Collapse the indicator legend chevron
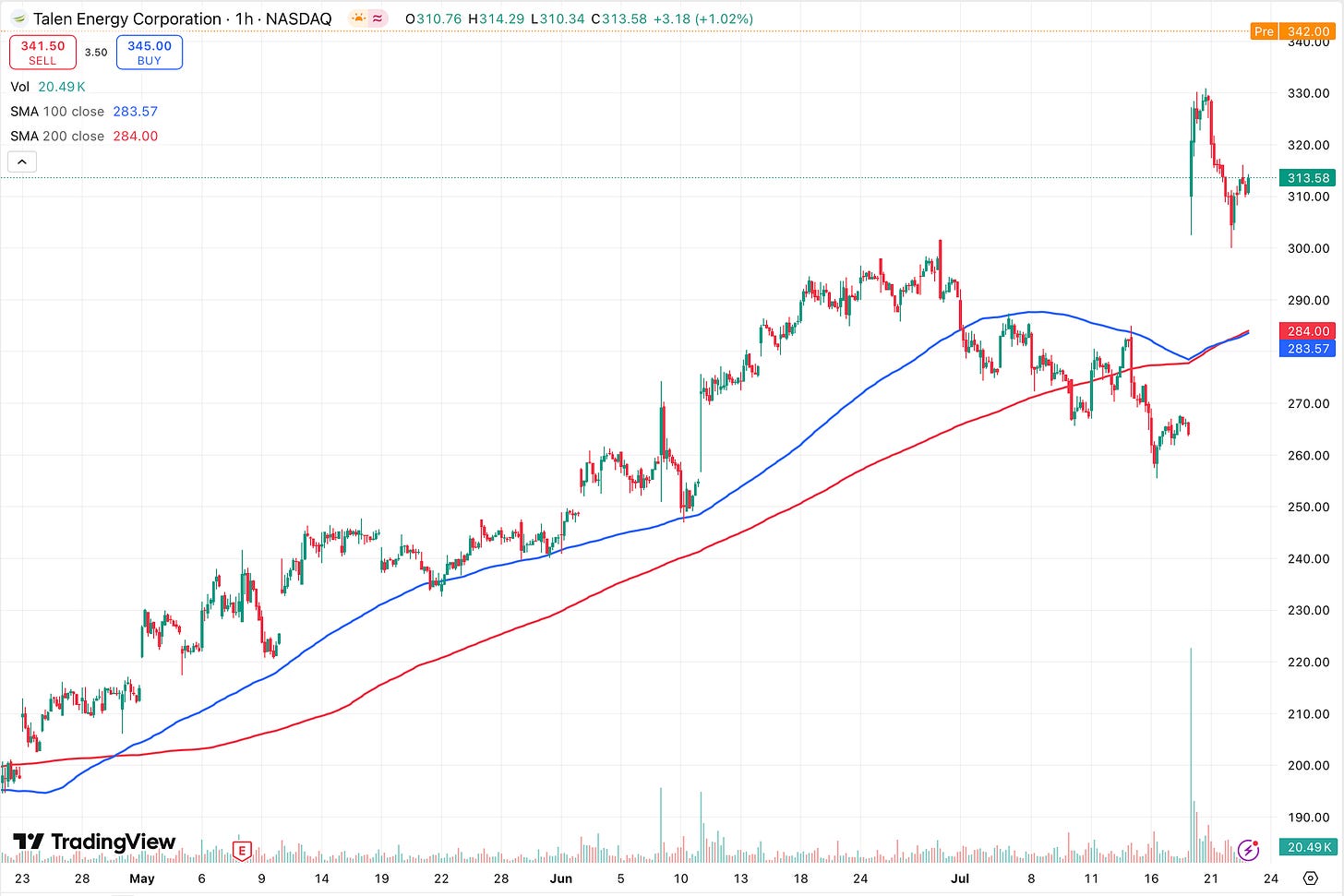The image size is (1344, 896). pyautogui.click(x=22, y=162)
